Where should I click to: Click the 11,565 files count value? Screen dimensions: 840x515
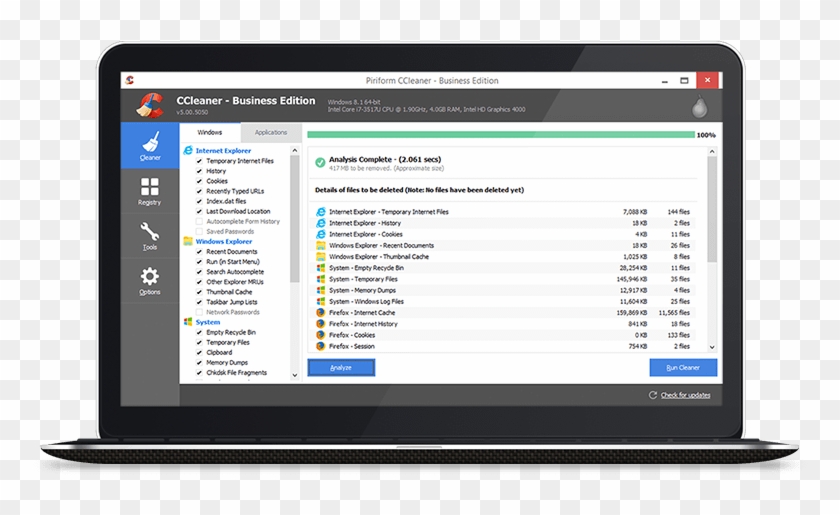point(674,312)
